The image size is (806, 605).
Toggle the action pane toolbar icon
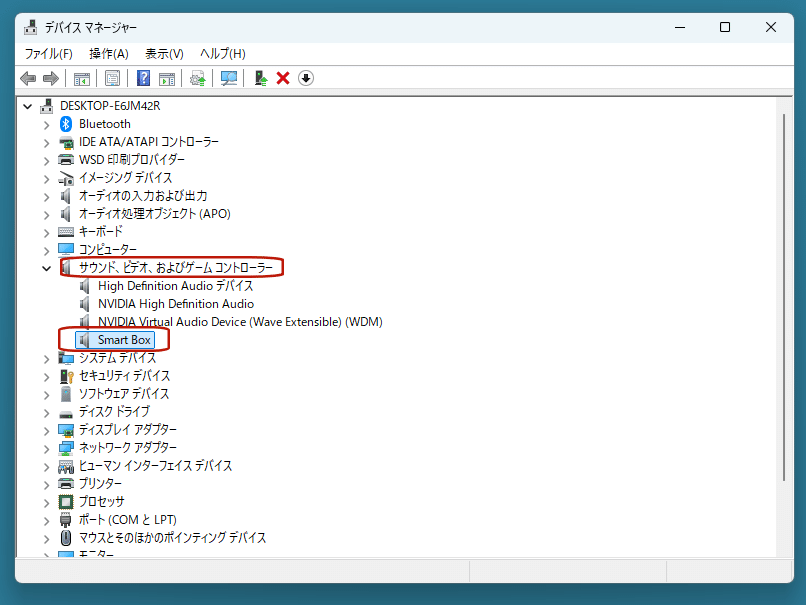pyautogui.click(x=167, y=78)
